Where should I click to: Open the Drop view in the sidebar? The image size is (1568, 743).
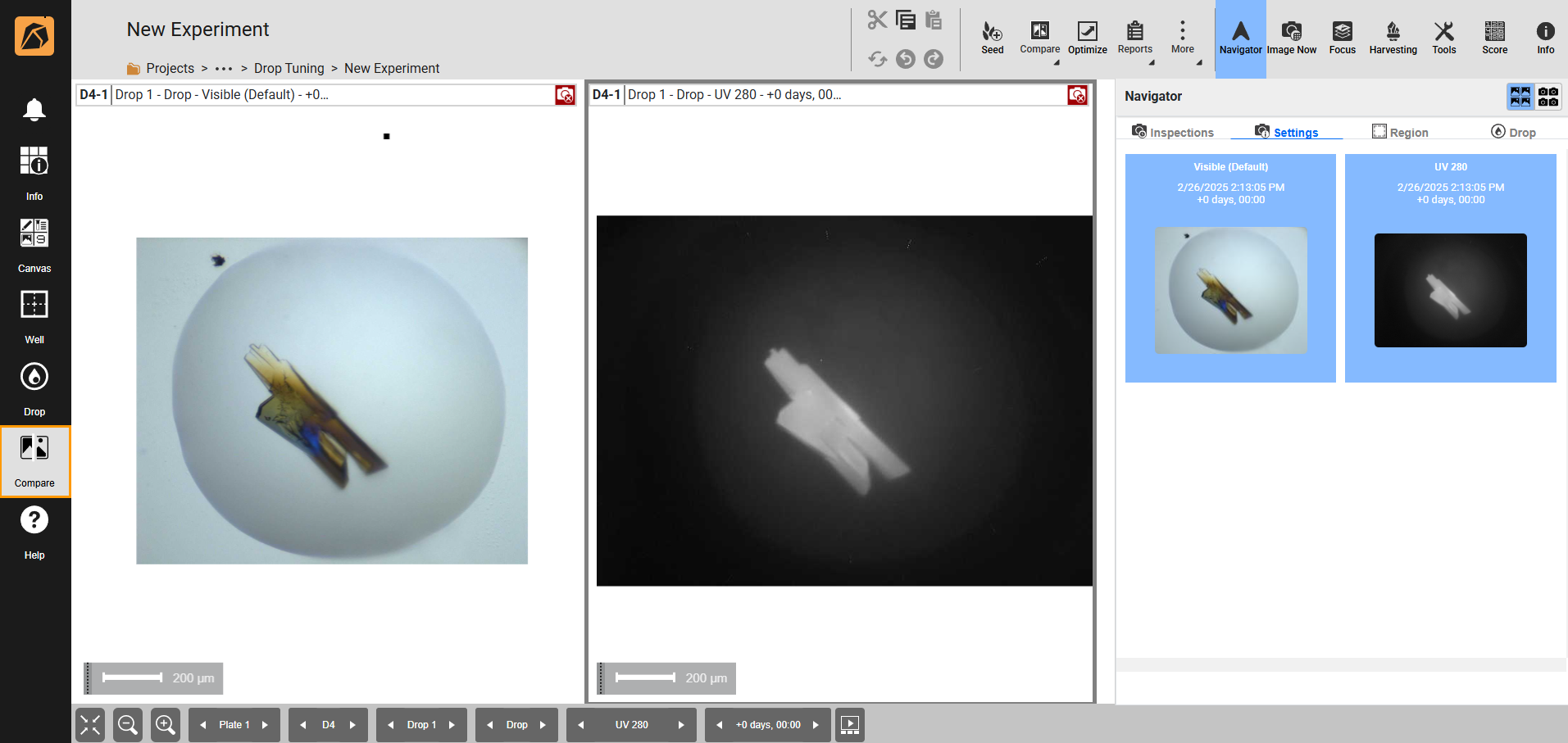click(x=34, y=388)
